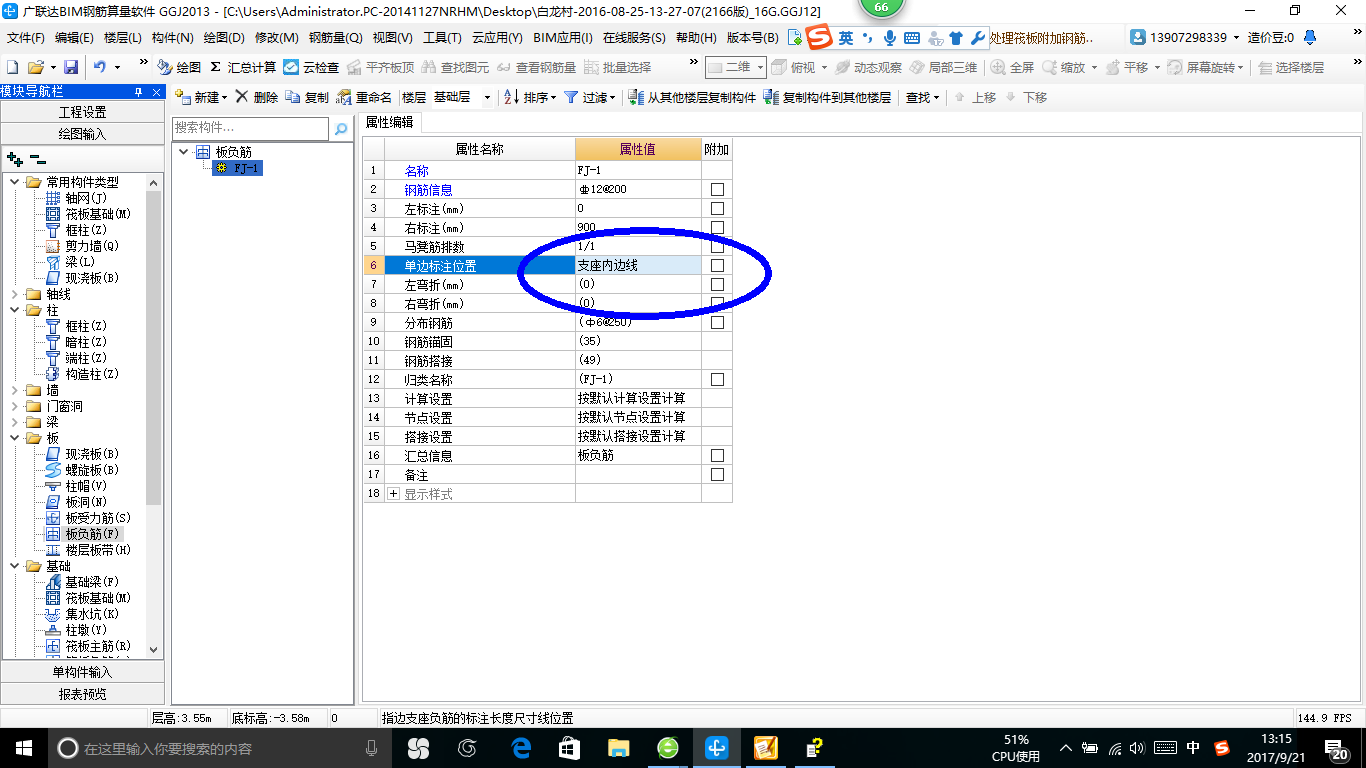The width and height of the screenshot is (1366, 768).
Task: Select 基础梁(F) under 基础
Action: 83,582
